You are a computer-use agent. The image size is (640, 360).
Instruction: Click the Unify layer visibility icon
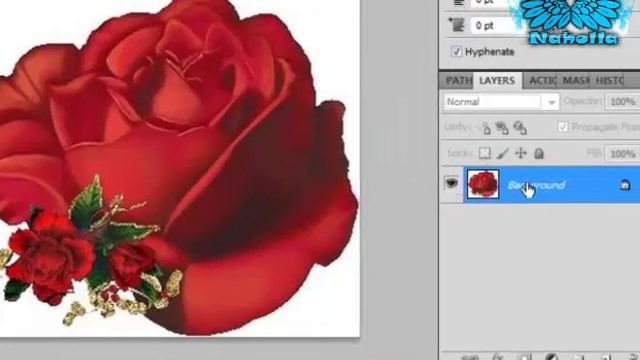(x=502, y=128)
